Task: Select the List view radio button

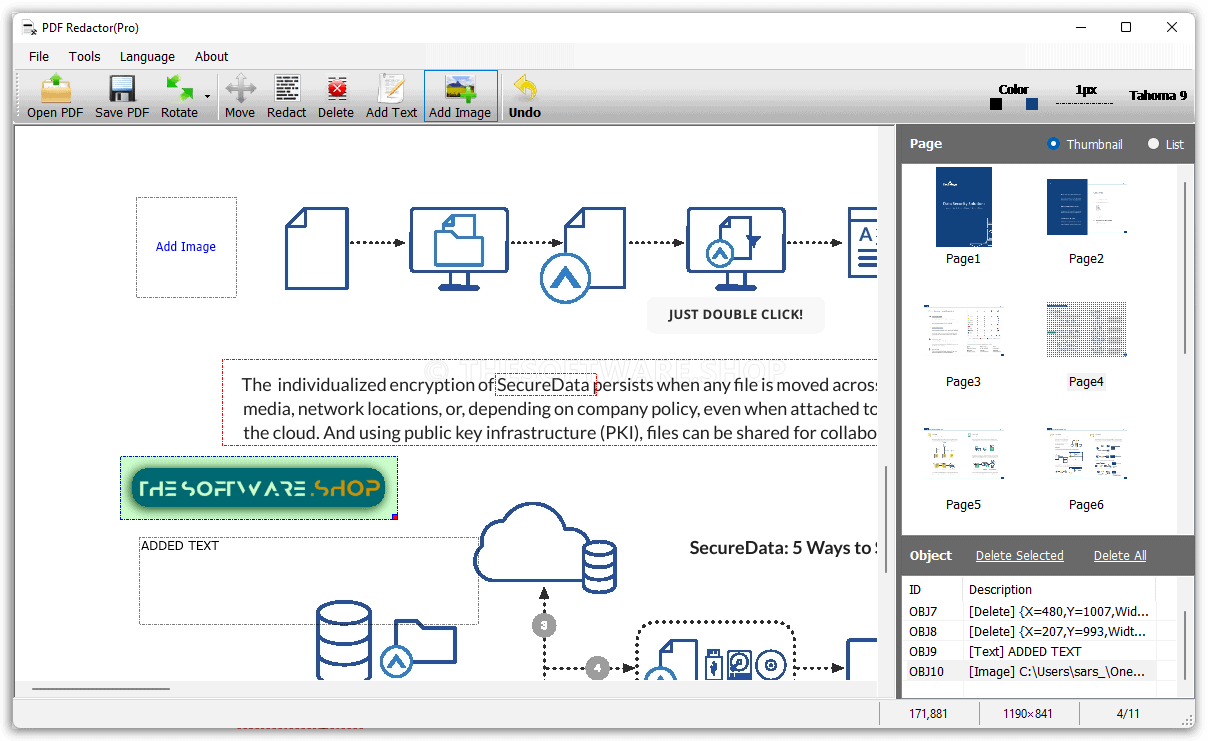Action: (x=1154, y=144)
